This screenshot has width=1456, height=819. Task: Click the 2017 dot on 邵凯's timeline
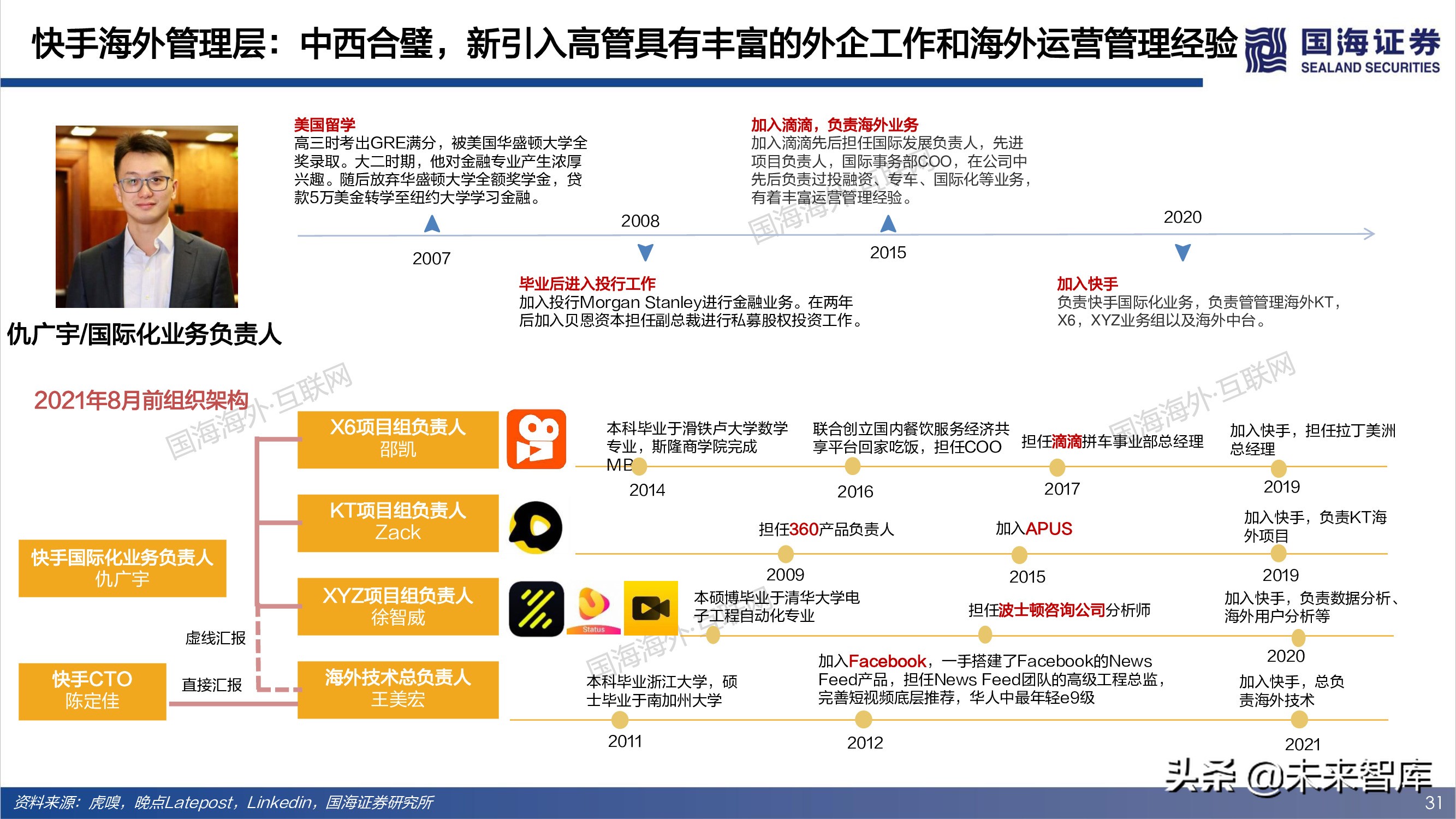(1057, 467)
